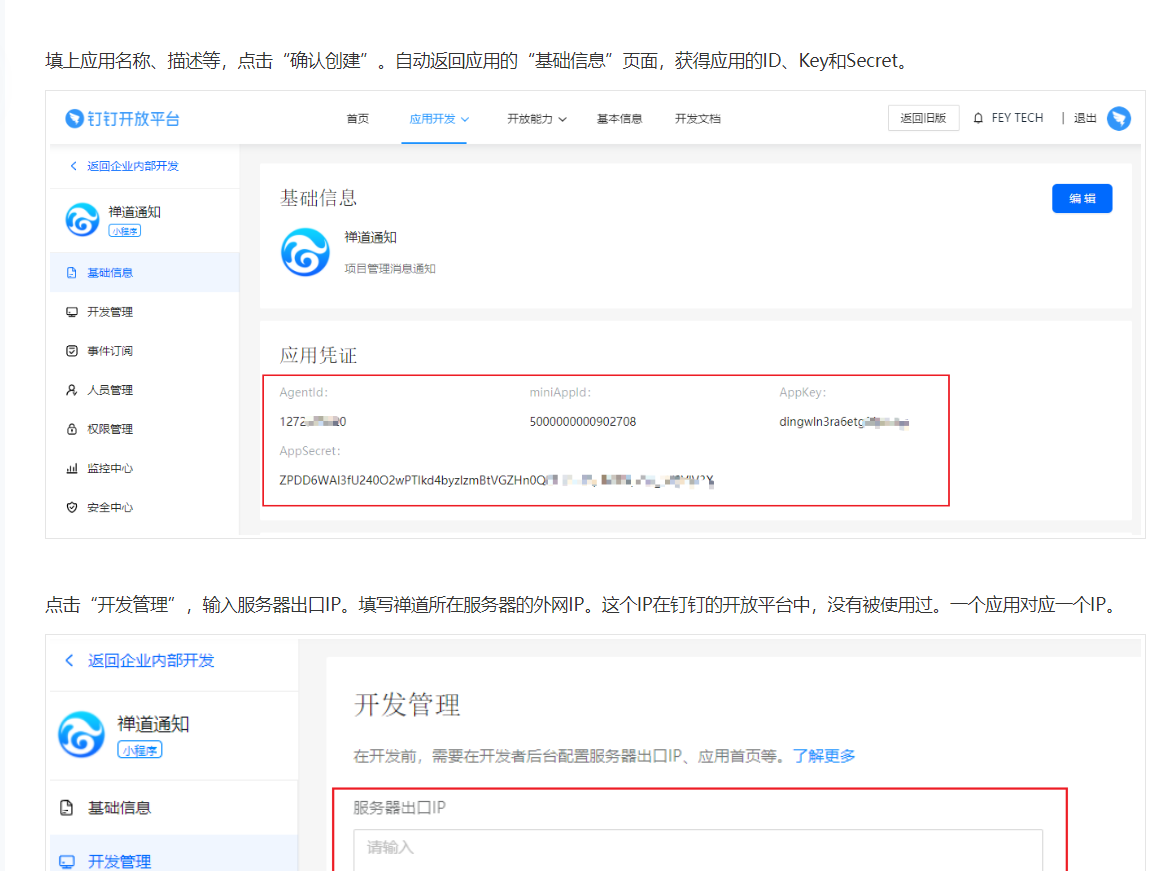Screen dimensions: 1165x871
Task: Click the 事件订阅 icon in sidebar
Action: (72, 351)
